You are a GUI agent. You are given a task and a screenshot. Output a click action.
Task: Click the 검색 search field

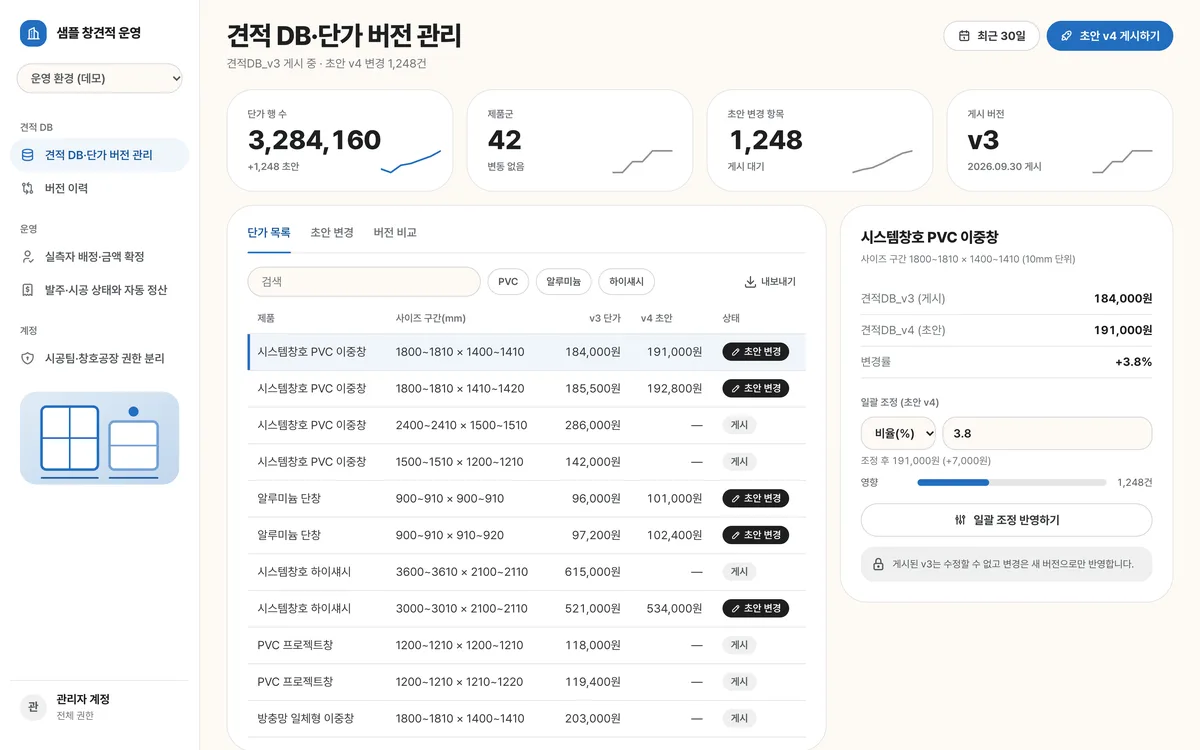tap(364, 282)
